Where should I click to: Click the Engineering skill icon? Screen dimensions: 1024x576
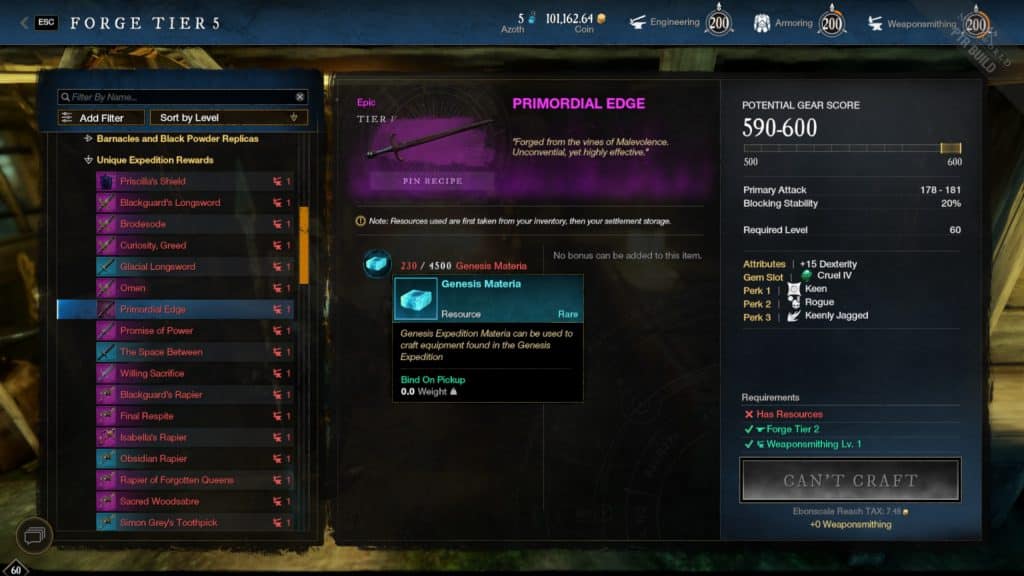pos(637,23)
